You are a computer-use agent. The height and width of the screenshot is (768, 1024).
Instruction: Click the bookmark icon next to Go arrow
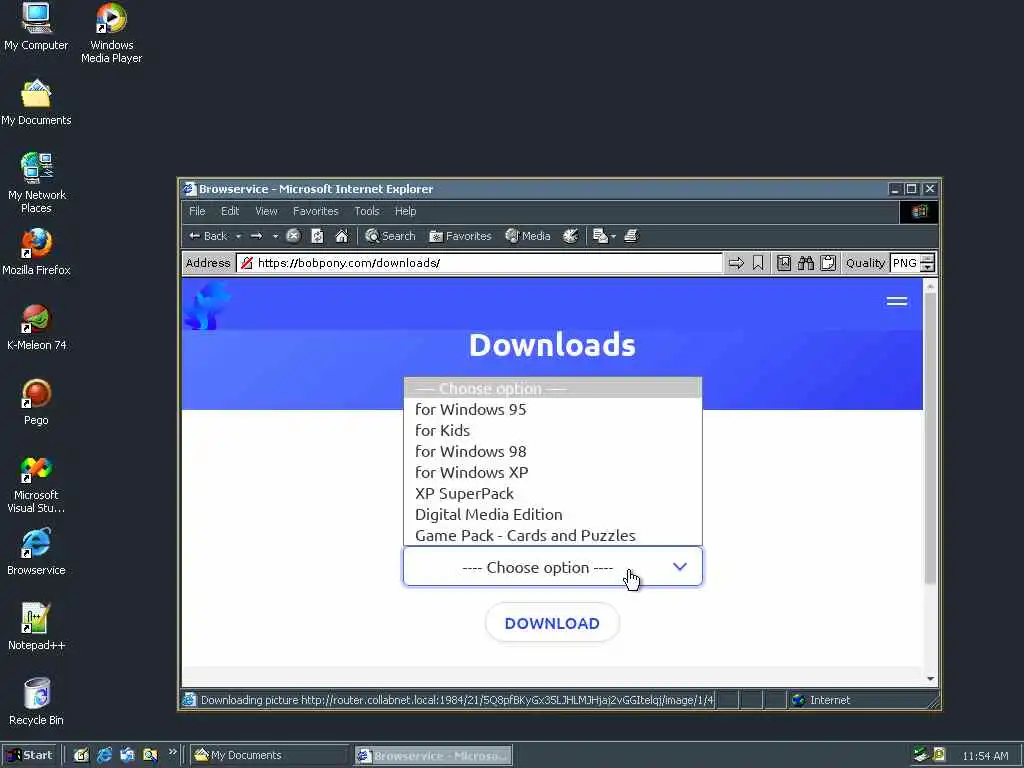(758, 263)
